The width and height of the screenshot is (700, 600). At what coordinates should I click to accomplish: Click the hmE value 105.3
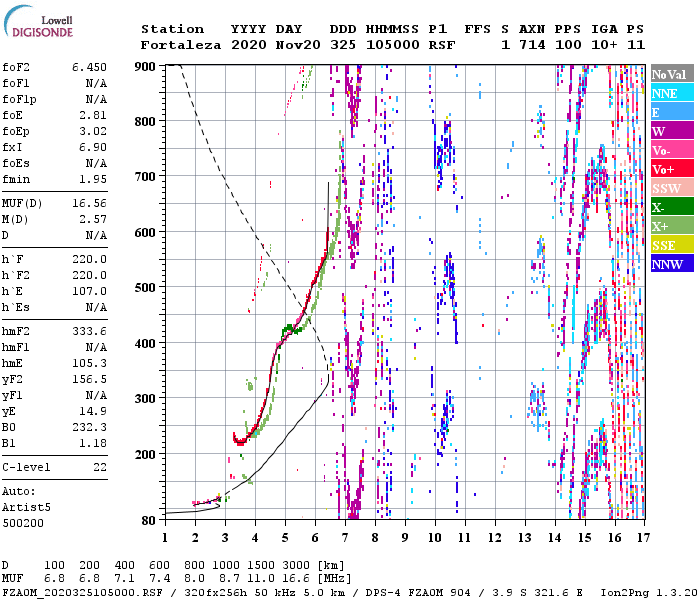(x=89, y=363)
